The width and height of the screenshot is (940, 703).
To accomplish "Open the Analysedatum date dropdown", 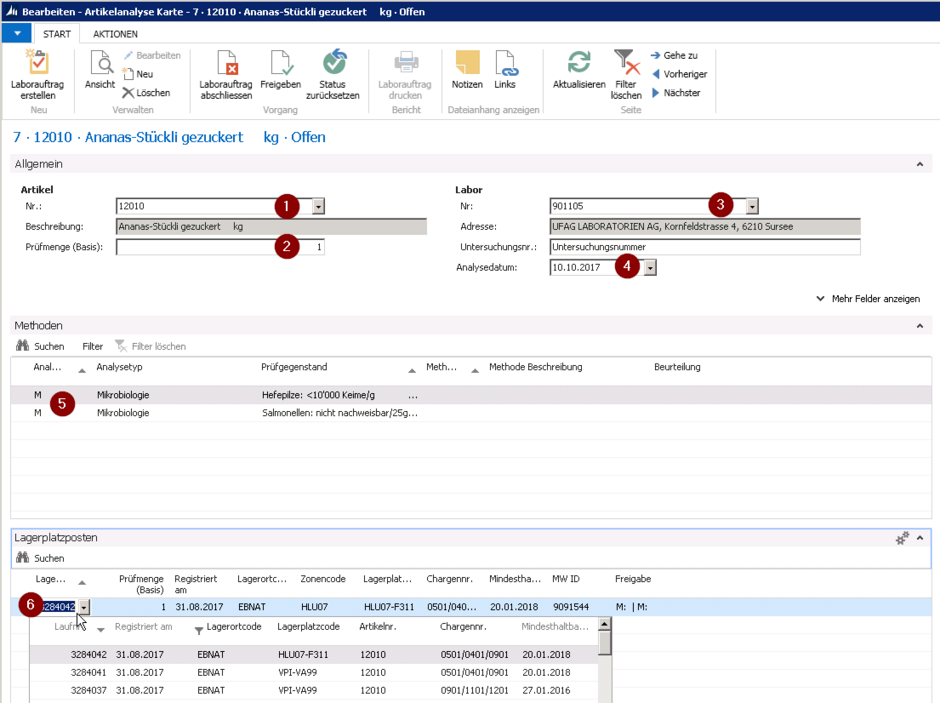I will click(x=650, y=267).
